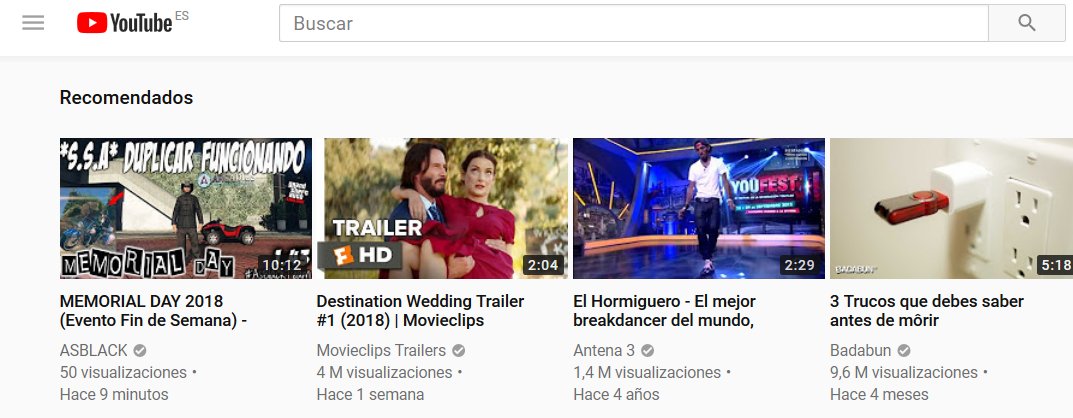
Task: Visit the Antena 3 channel
Action: (x=604, y=350)
